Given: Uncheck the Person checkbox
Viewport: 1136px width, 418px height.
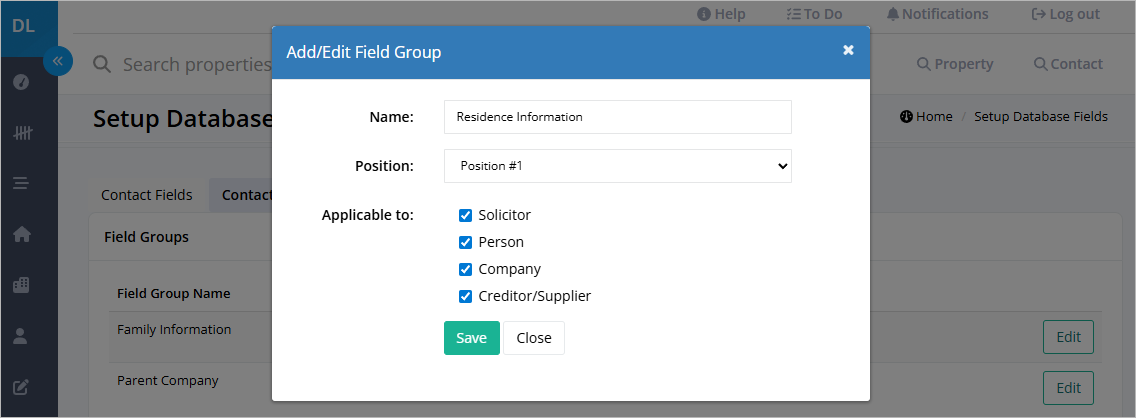Looking at the screenshot, I should coord(465,242).
